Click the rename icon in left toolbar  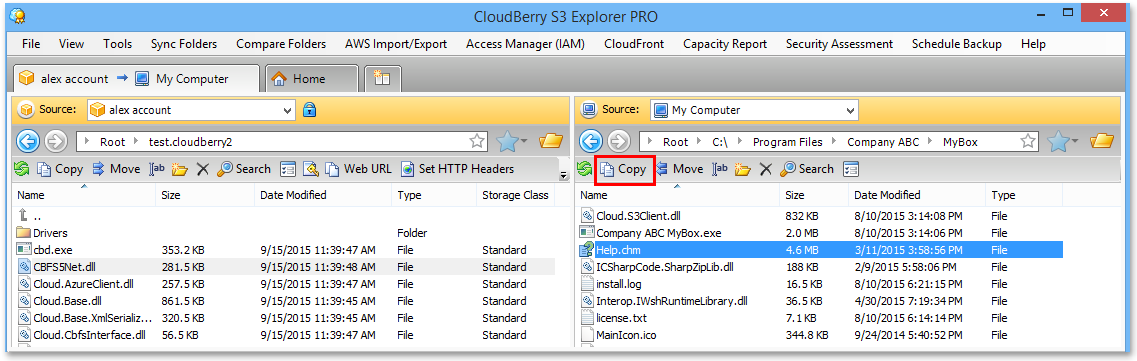157,169
